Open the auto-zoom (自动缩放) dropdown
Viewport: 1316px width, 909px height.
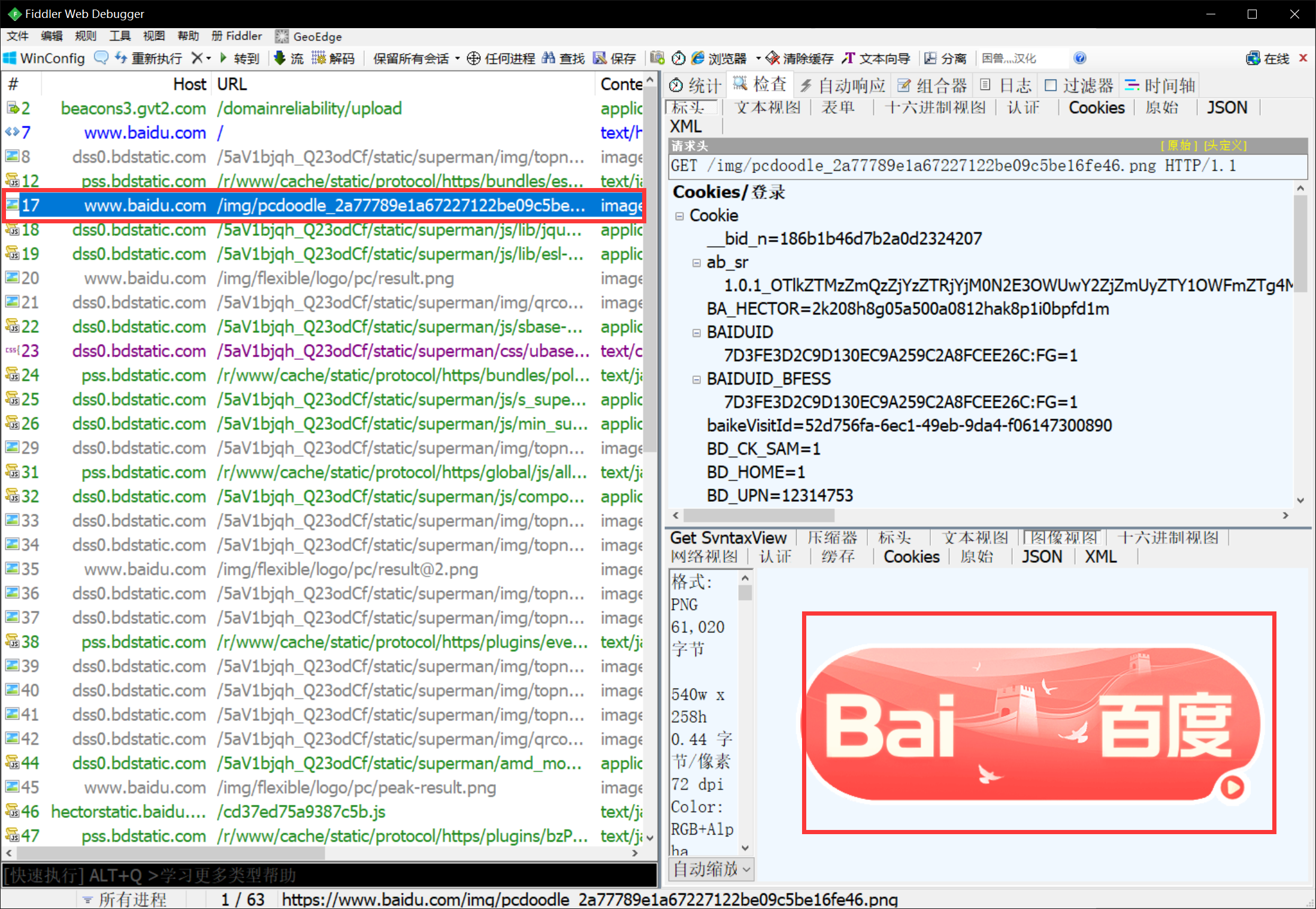tap(712, 869)
